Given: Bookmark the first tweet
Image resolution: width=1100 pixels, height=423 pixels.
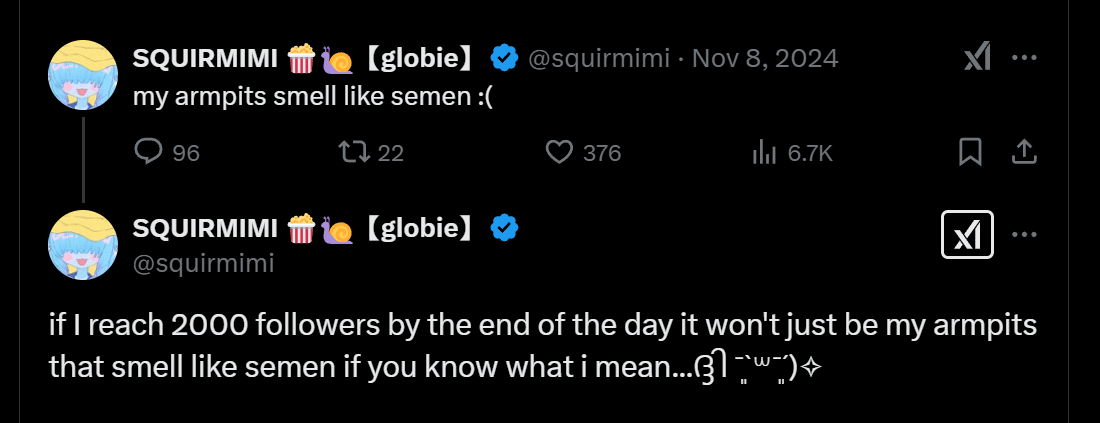Looking at the screenshot, I should tap(969, 152).
